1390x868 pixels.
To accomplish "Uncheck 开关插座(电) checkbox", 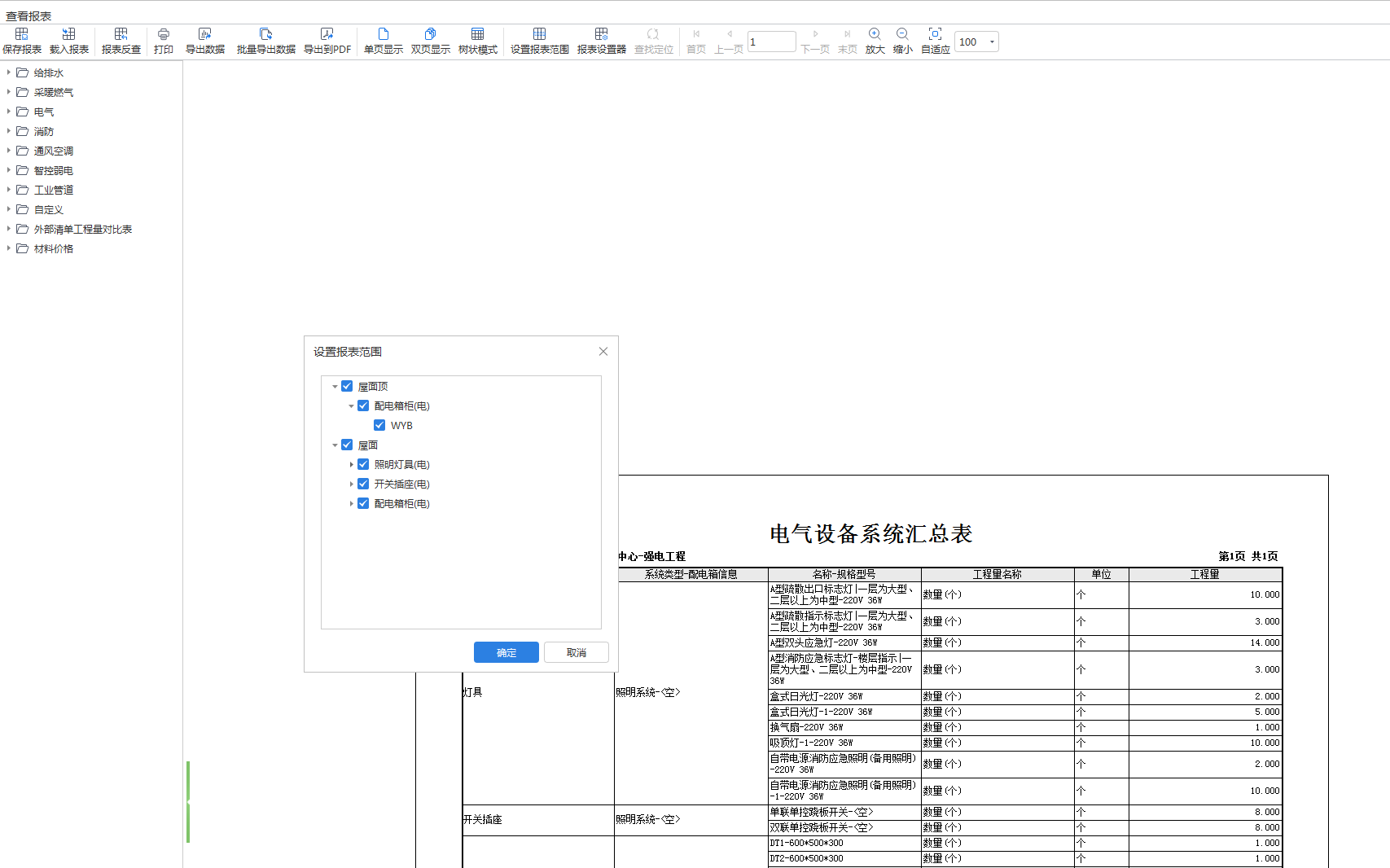I will 363,484.
